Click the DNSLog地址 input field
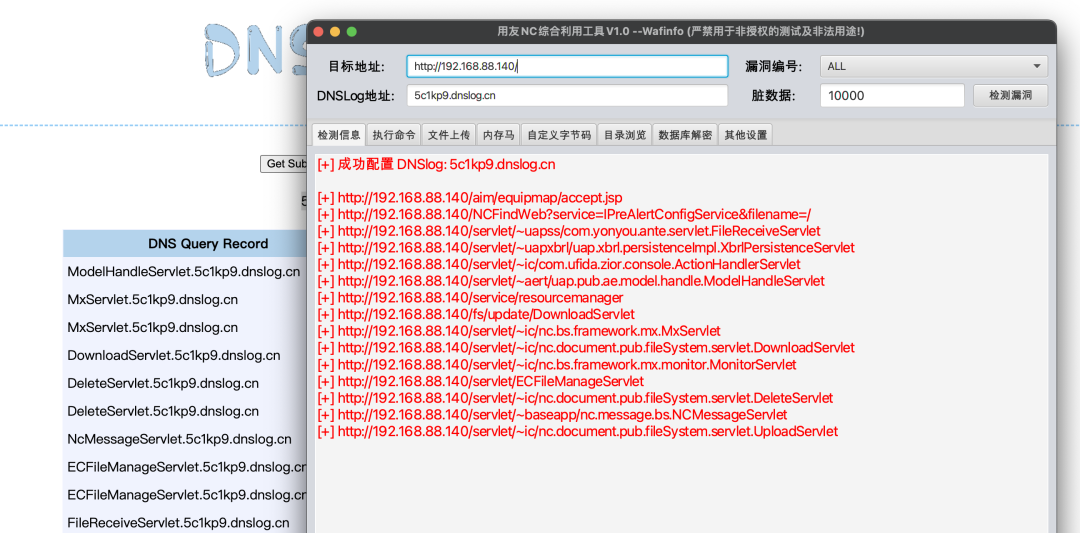The height and width of the screenshot is (533, 1080). point(567,96)
